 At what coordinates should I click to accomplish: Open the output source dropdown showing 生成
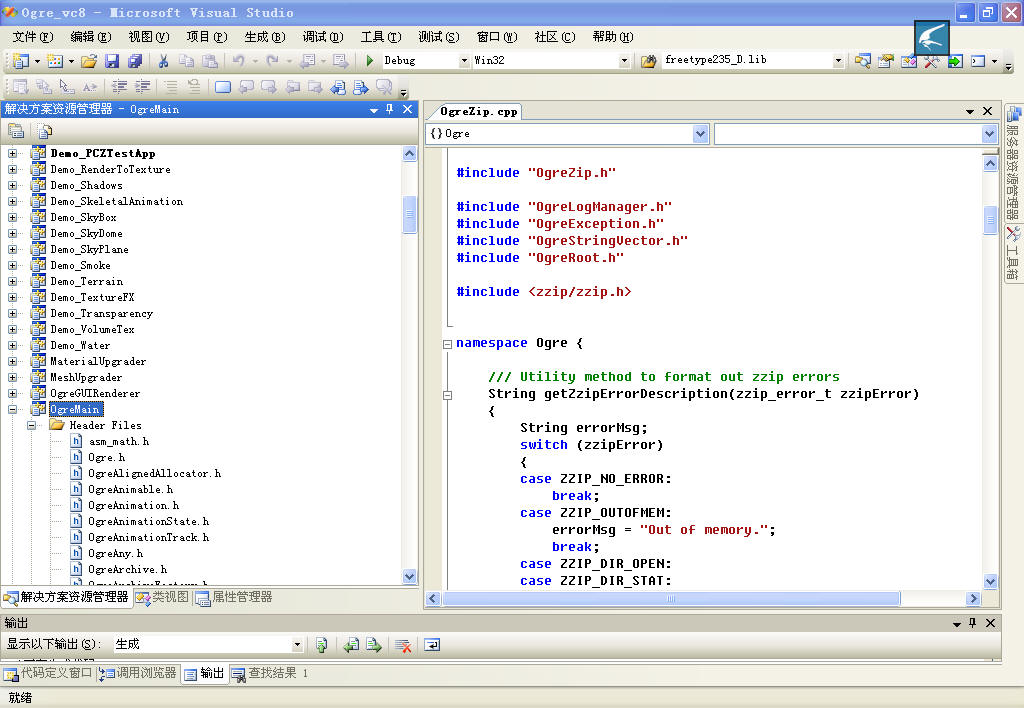[x=297, y=645]
